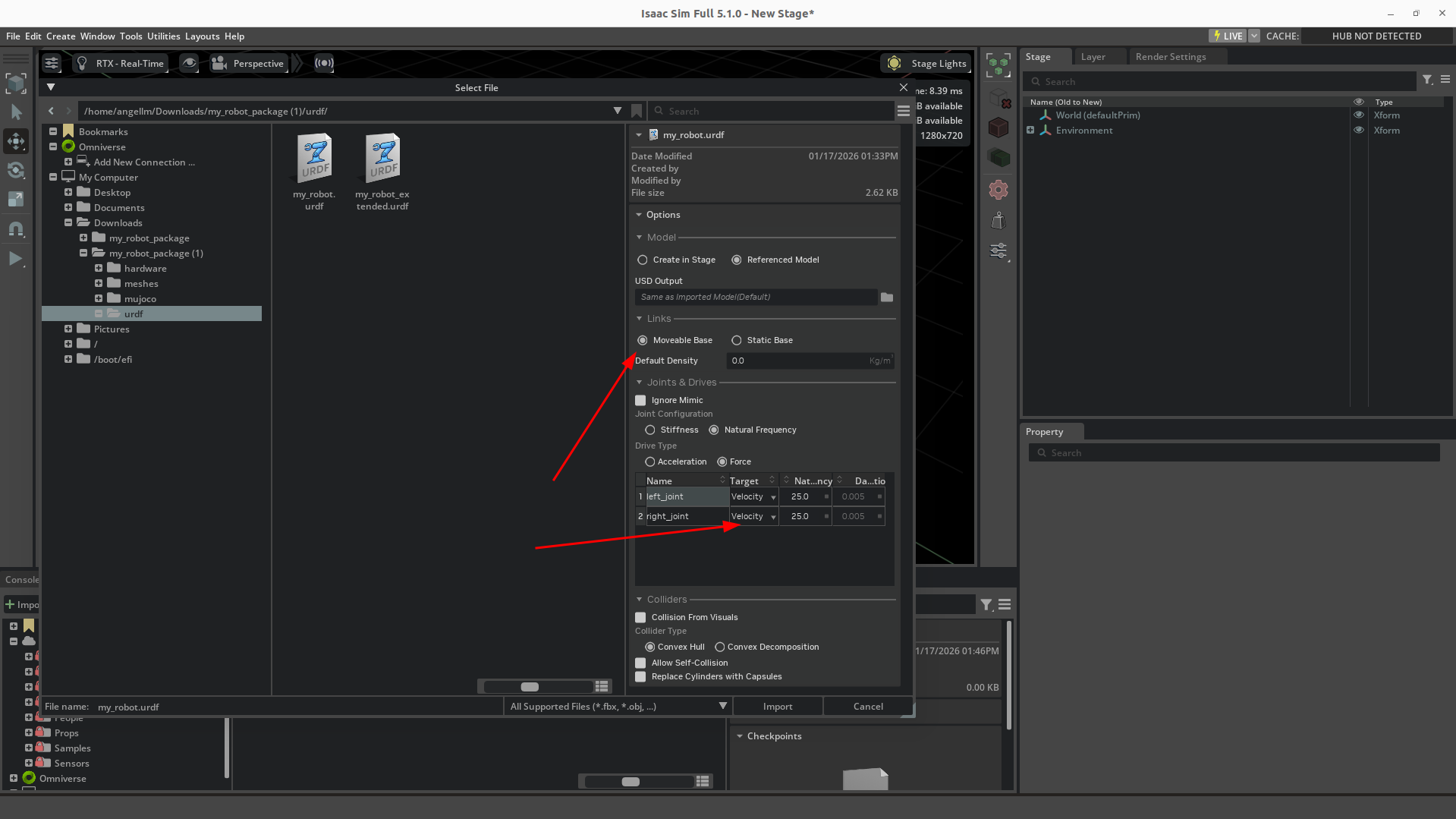
Task: Select the Static Base radio button
Action: coord(736,340)
